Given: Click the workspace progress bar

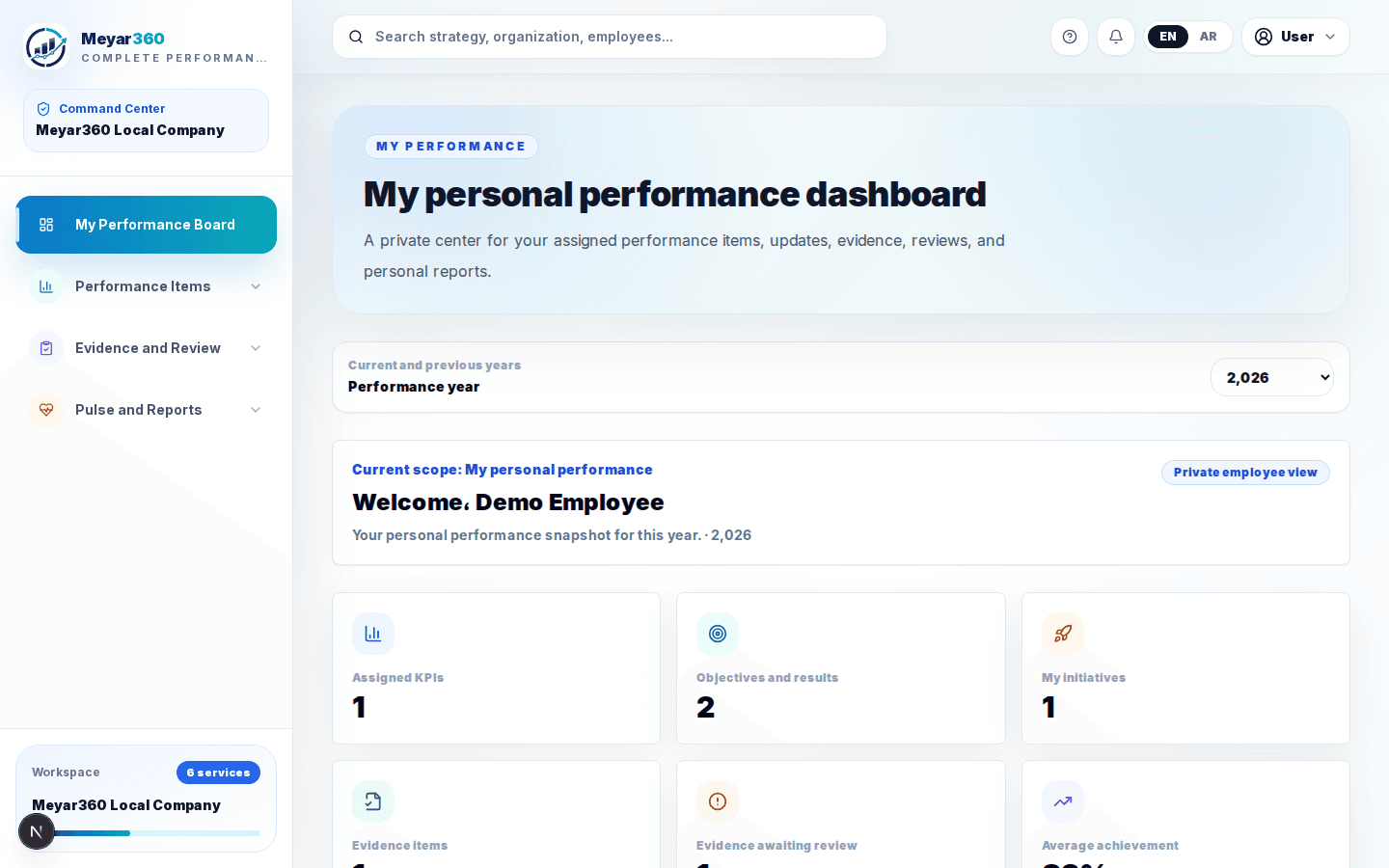Looking at the screenshot, I should [146, 833].
